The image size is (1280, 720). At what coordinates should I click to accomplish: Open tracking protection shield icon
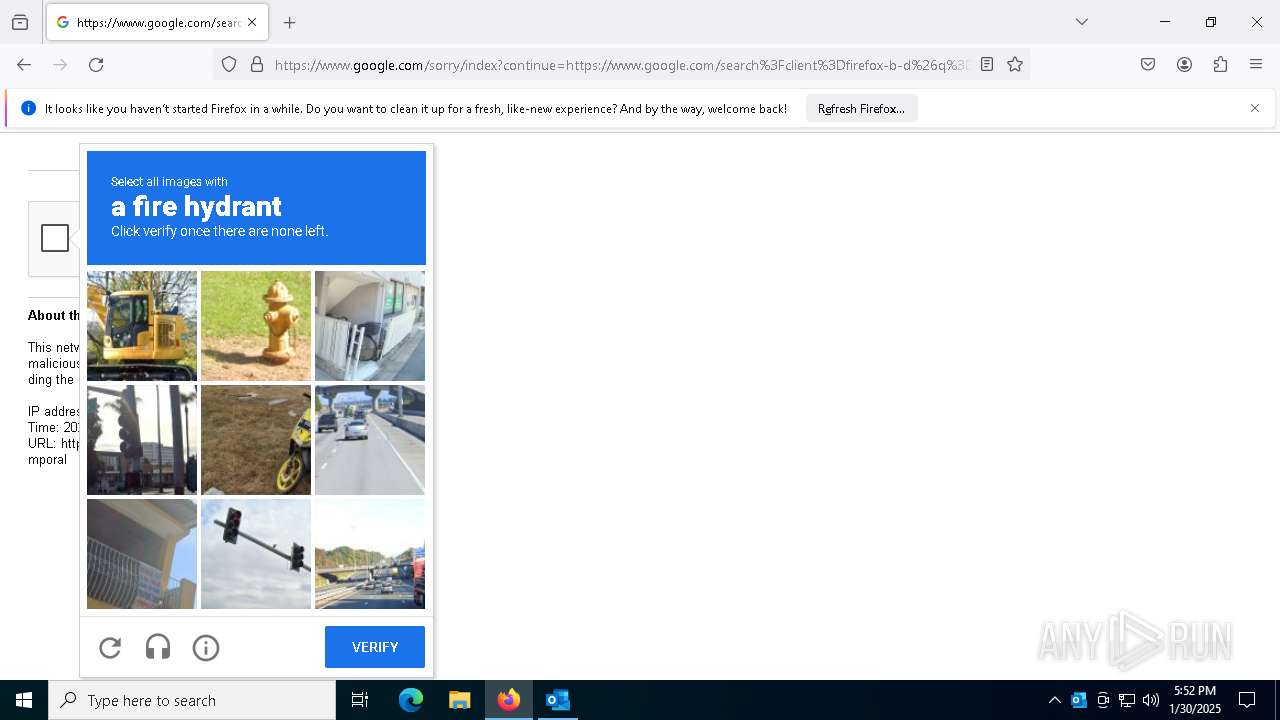(x=229, y=65)
